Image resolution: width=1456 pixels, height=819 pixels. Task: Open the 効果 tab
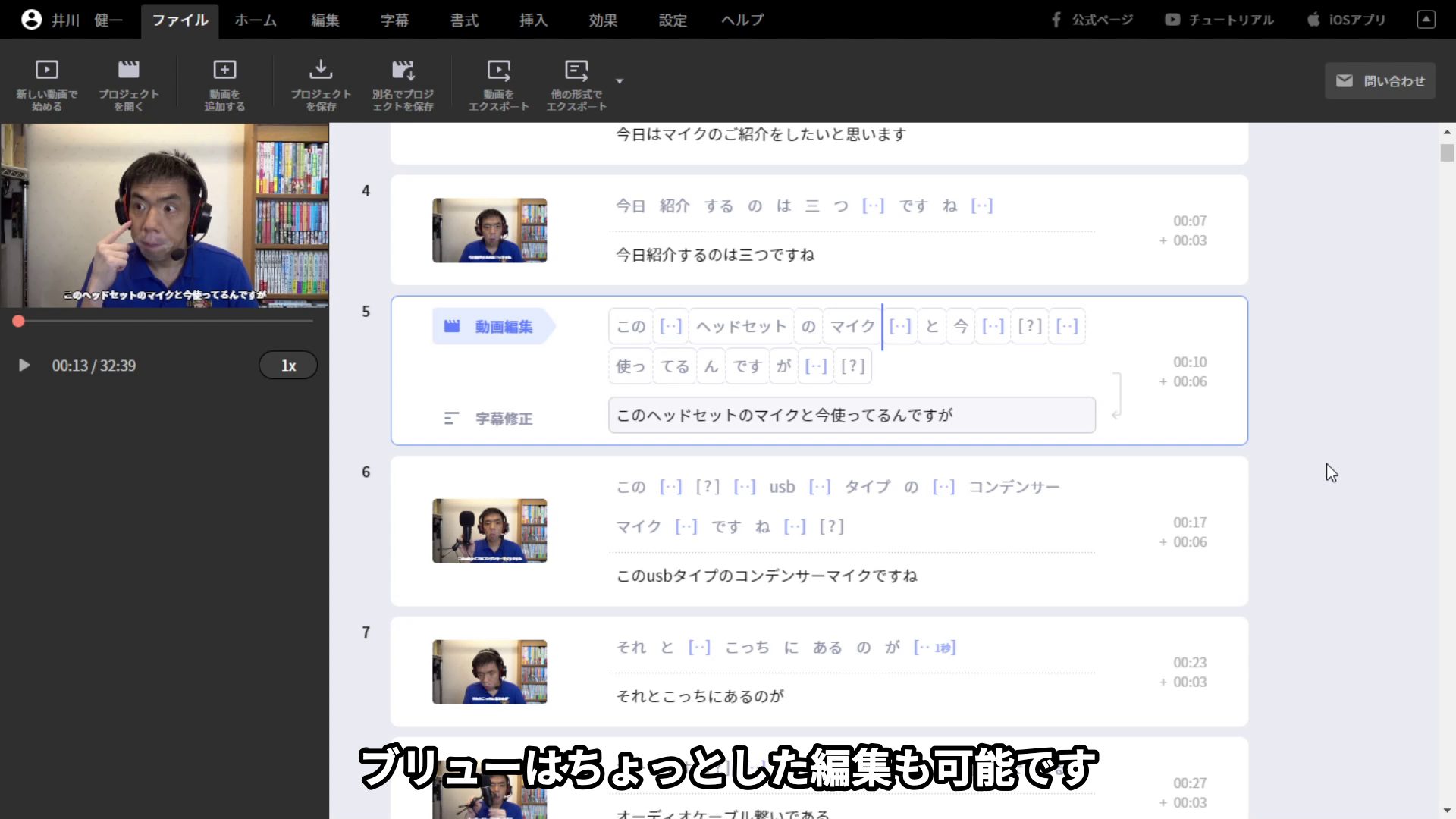pos(603,20)
